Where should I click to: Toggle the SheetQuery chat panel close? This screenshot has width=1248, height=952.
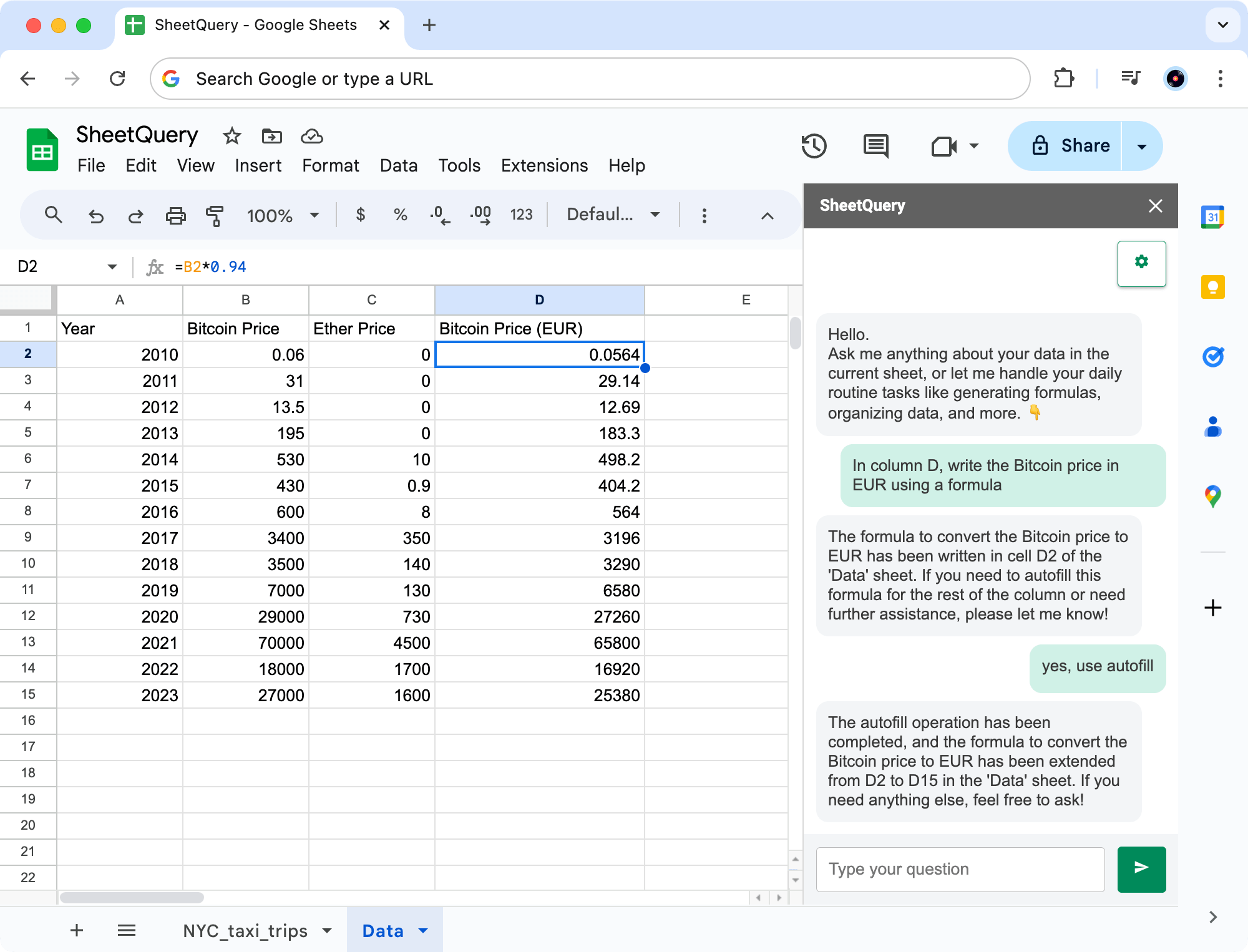[x=1155, y=205]
